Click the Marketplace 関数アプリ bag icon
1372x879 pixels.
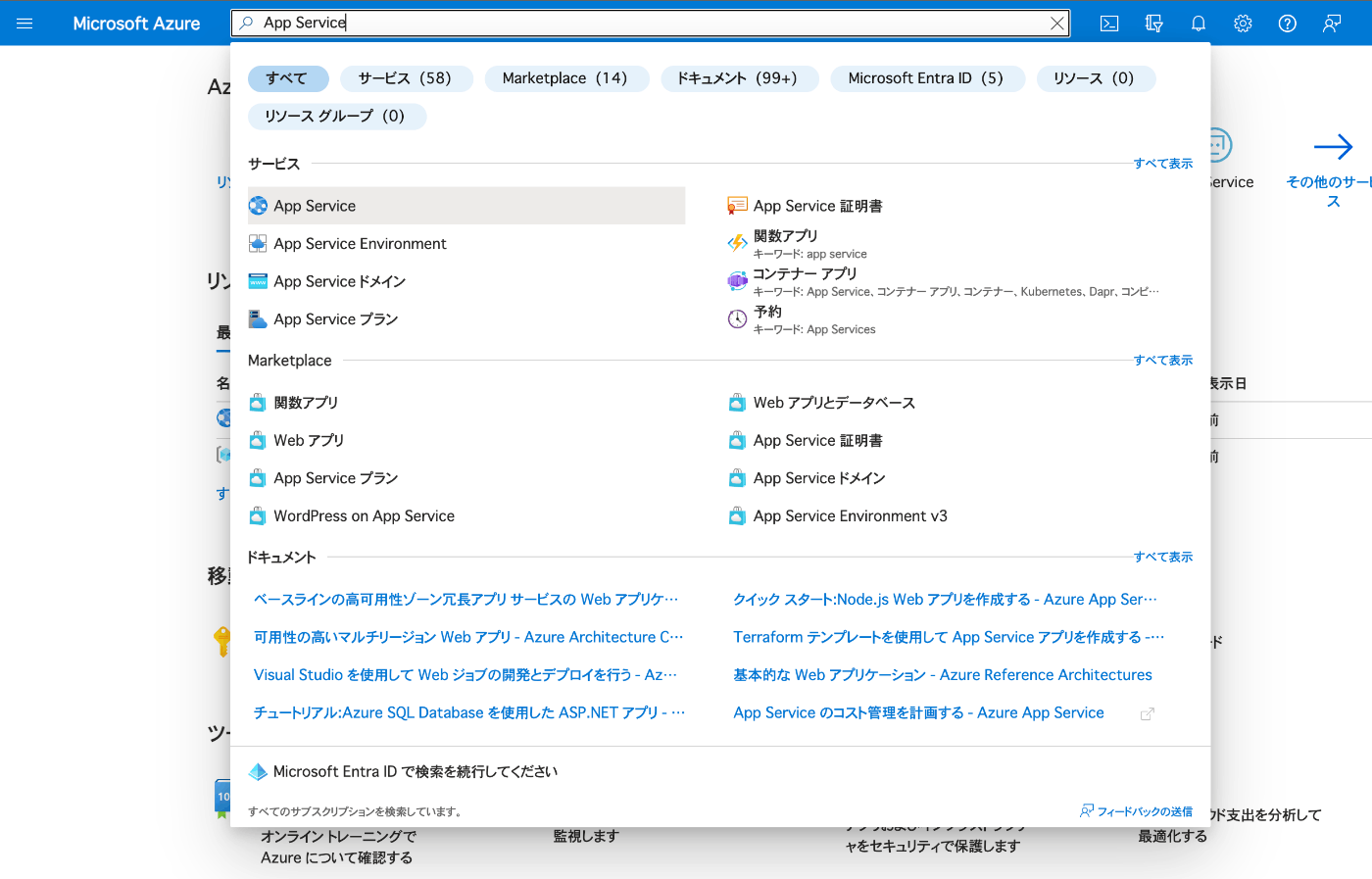point(258,403)
